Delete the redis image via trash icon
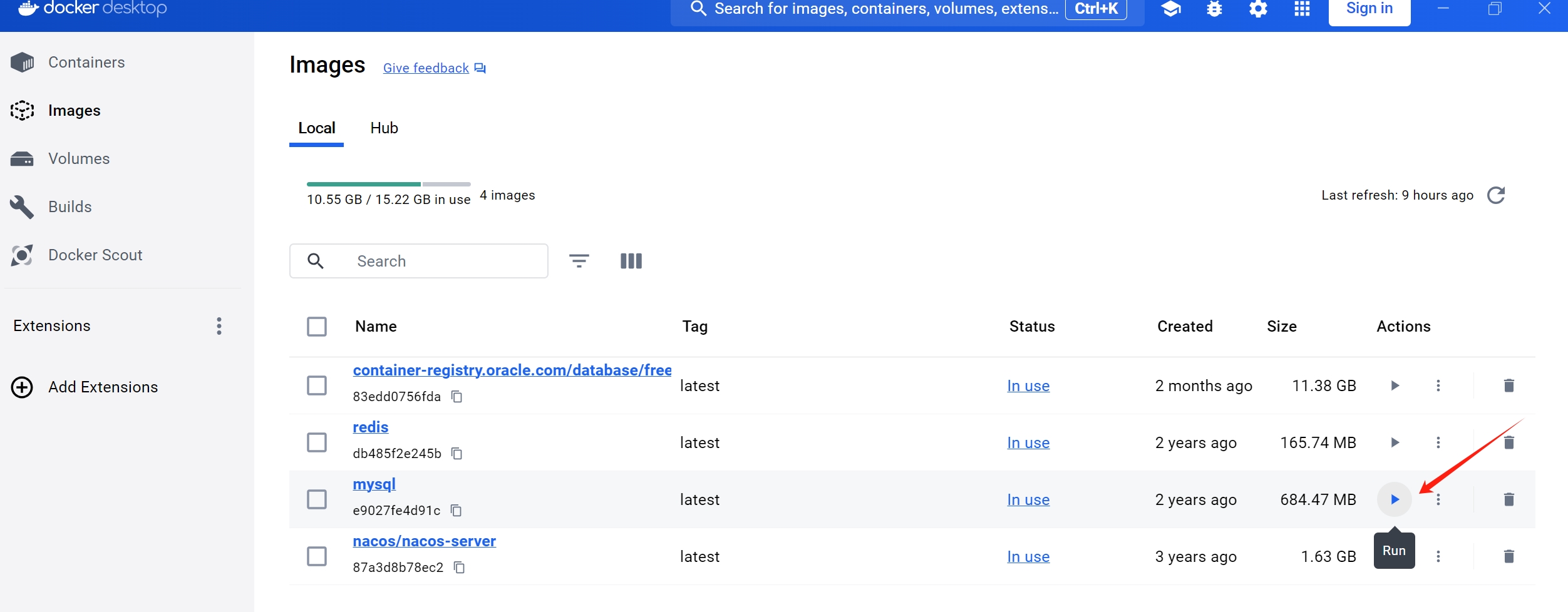The height and width of the screenshot is (612, 1568). pos(1509,442)
